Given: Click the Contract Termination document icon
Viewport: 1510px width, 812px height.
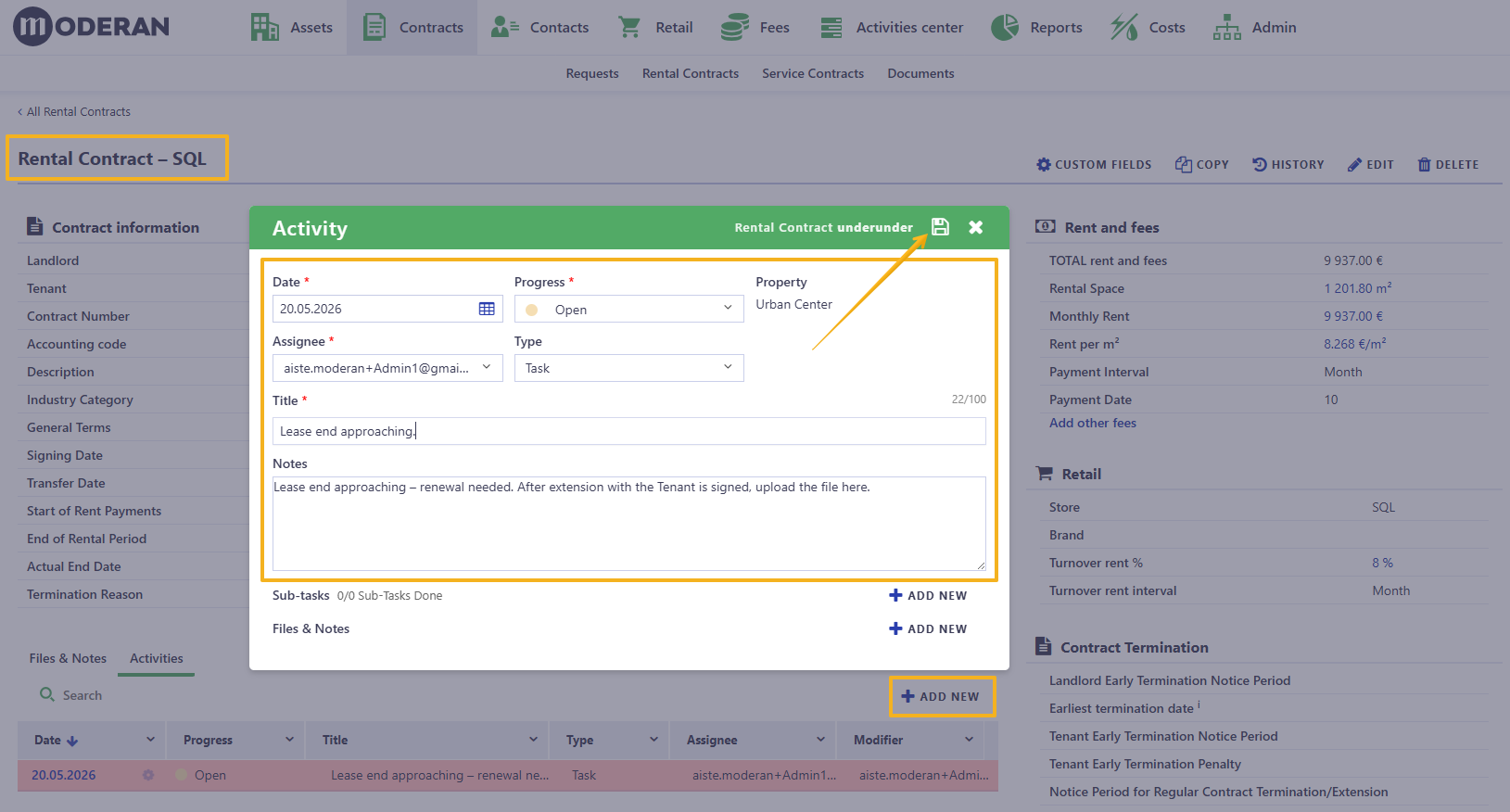Looking at the screenshot, I should 1044,646.
